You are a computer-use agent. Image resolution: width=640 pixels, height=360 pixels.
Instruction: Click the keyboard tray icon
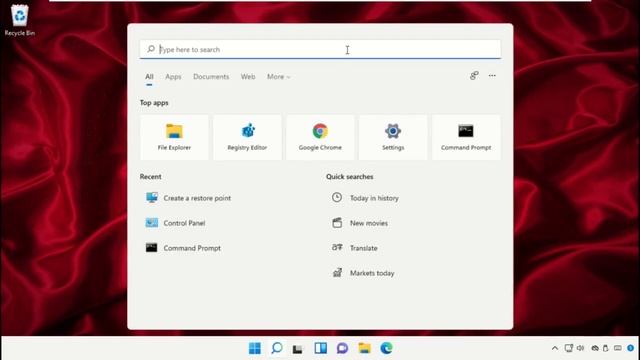[x=618, y=348]
